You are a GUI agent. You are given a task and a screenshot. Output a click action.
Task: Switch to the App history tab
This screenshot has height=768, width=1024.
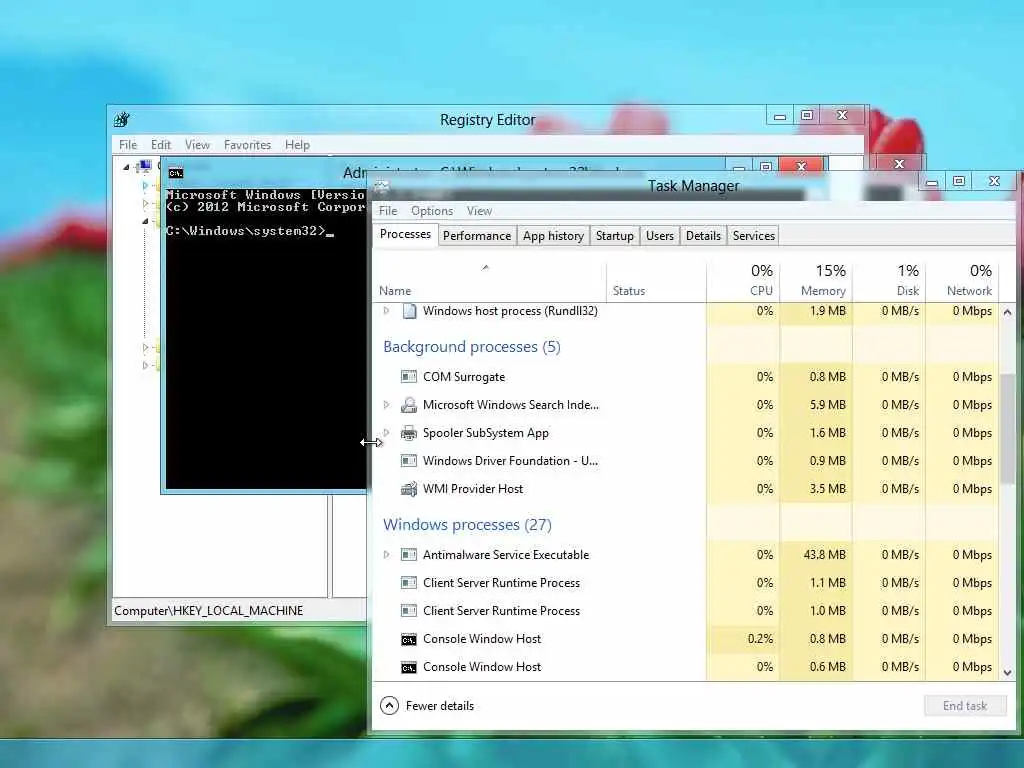[553, 236]
